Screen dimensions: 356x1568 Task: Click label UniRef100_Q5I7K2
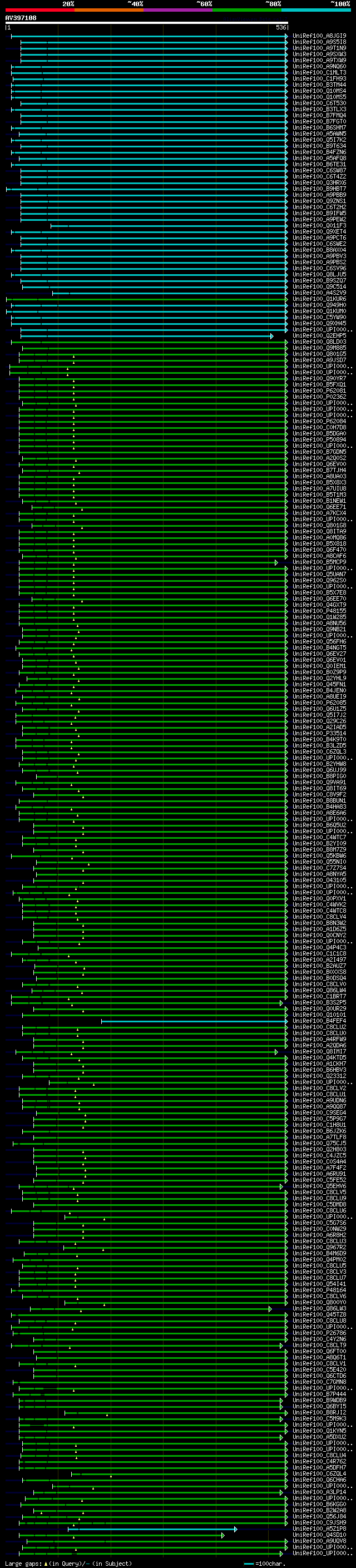click(319, 140)
